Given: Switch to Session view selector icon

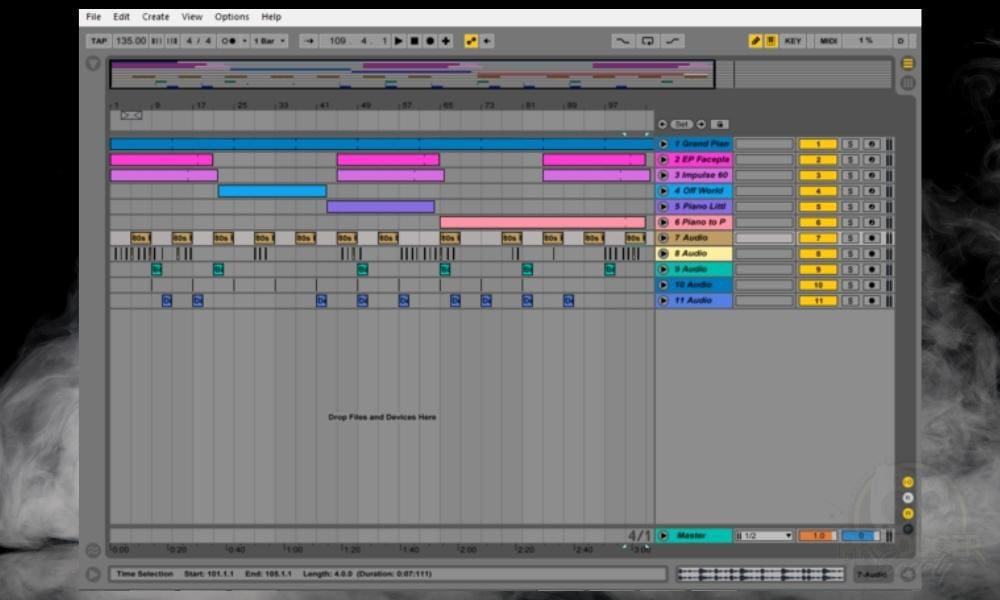Looking at the screenshot, I should coord(908,83).
